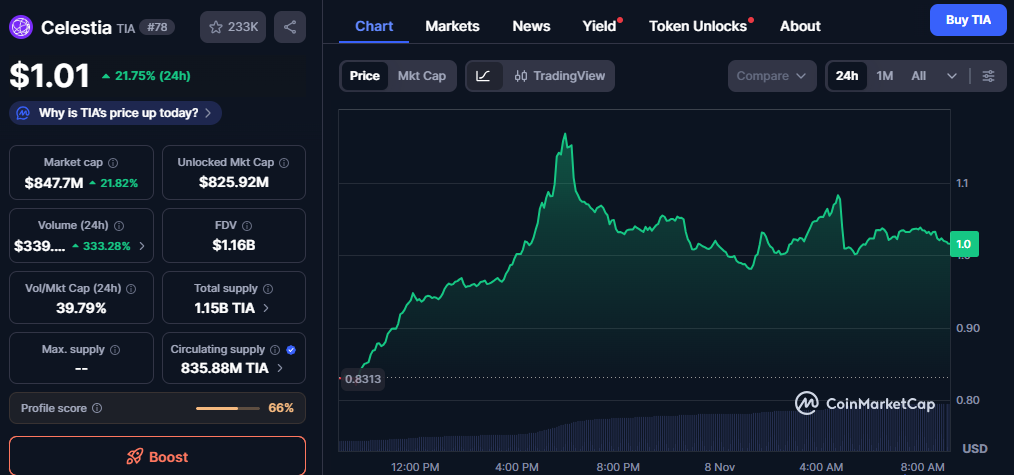Click the $847.7M market cap value

[x=54, y=183]
